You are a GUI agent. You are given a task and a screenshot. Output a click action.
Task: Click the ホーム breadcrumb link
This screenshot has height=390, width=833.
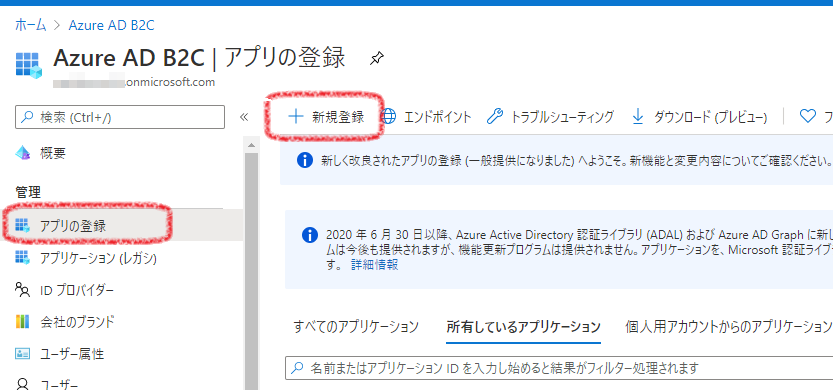(30, 24)
